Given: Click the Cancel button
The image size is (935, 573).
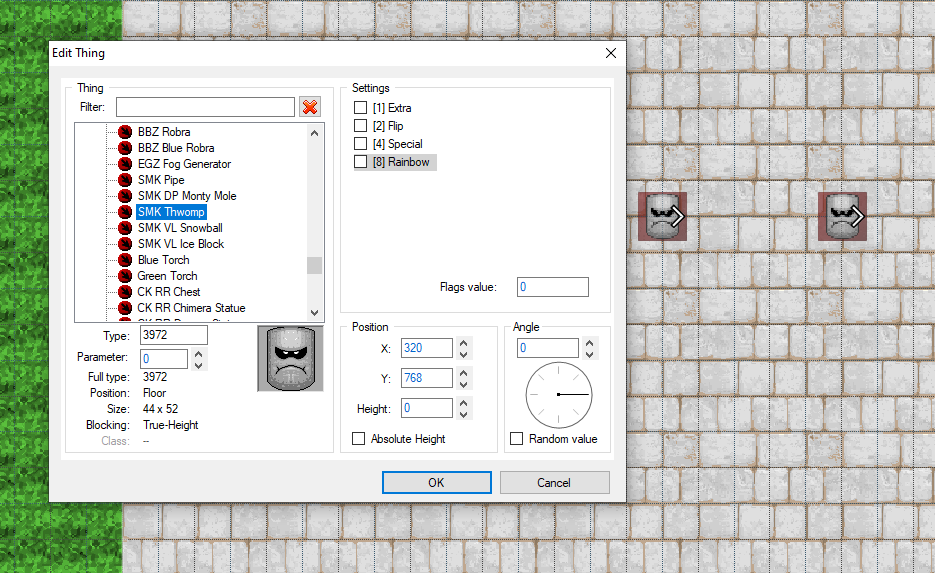Looking at the screenshot, I should tap(554, 482).
